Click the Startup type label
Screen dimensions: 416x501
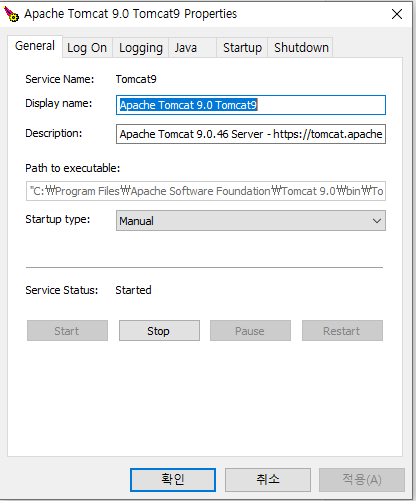coord(58,219)
